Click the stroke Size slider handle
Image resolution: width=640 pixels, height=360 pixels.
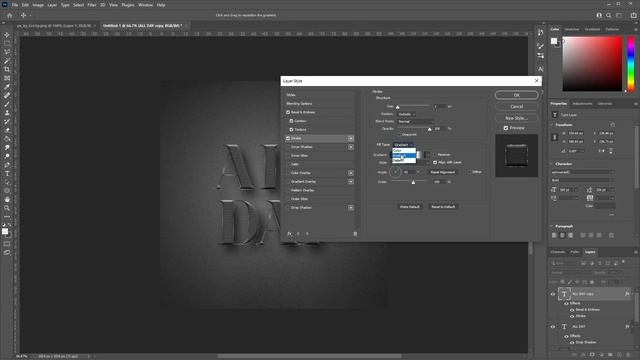[398, 107]
